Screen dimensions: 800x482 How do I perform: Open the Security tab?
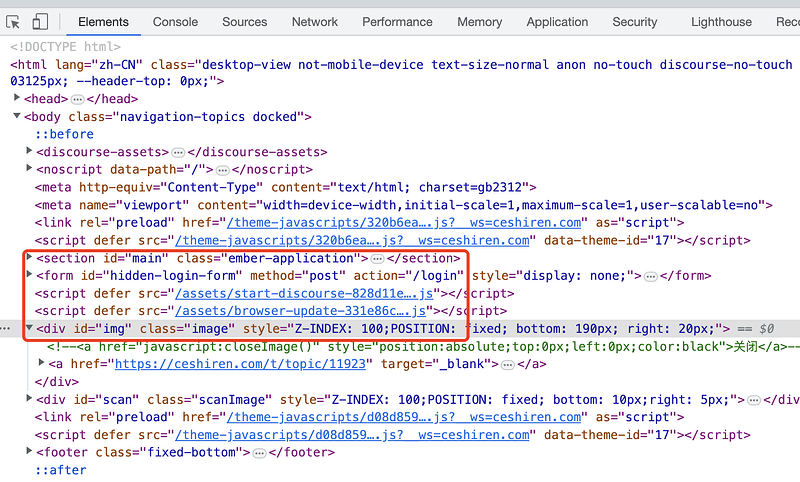634,22
